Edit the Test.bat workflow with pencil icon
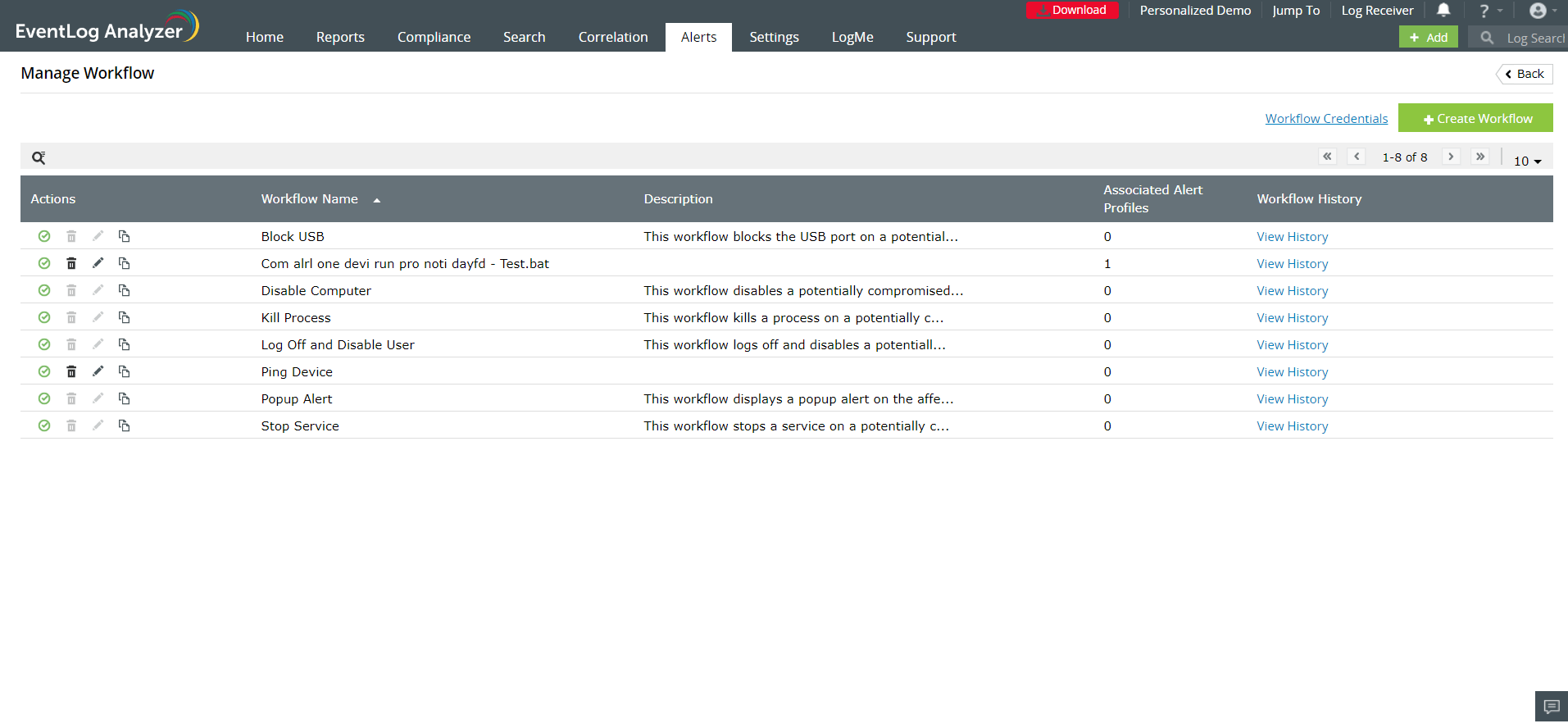The image size is (1568, 728). (98, 263)
